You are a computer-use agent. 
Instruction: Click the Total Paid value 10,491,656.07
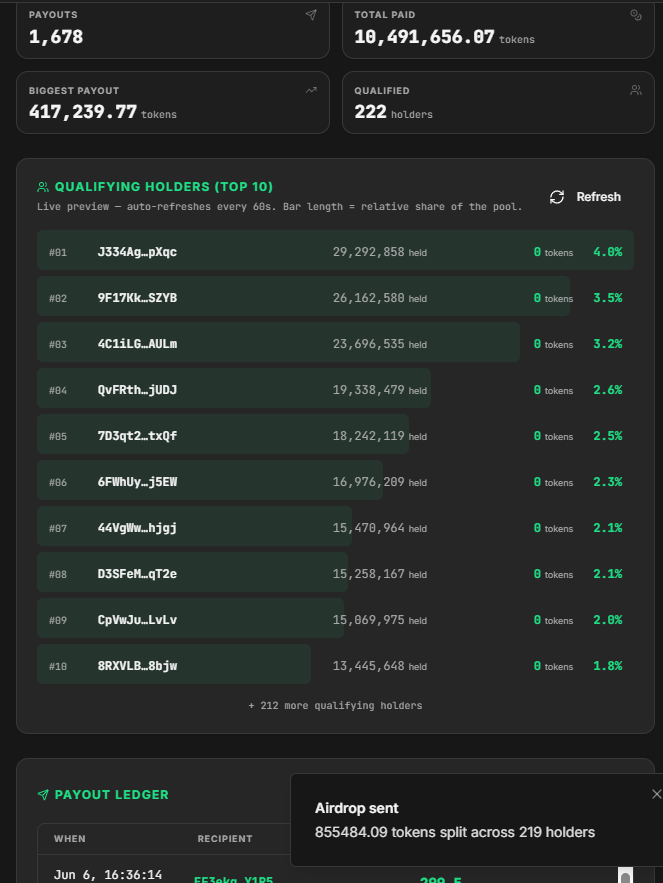[x=424, y=37]
